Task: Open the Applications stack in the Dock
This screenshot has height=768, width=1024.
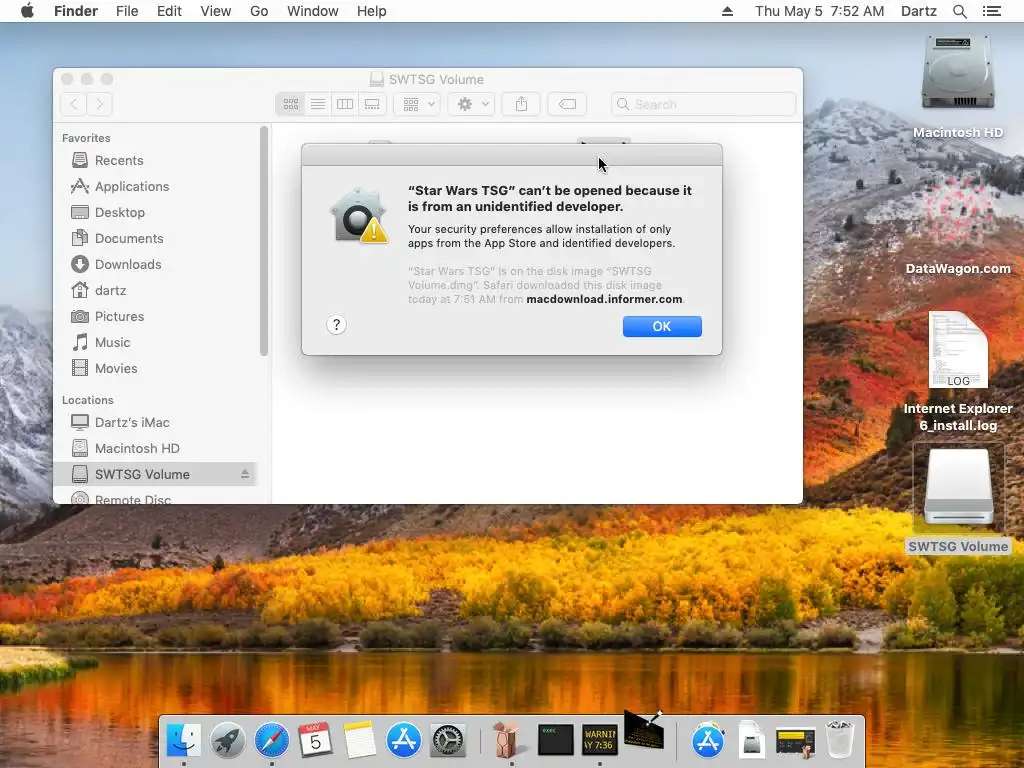Action: point(708,741)
